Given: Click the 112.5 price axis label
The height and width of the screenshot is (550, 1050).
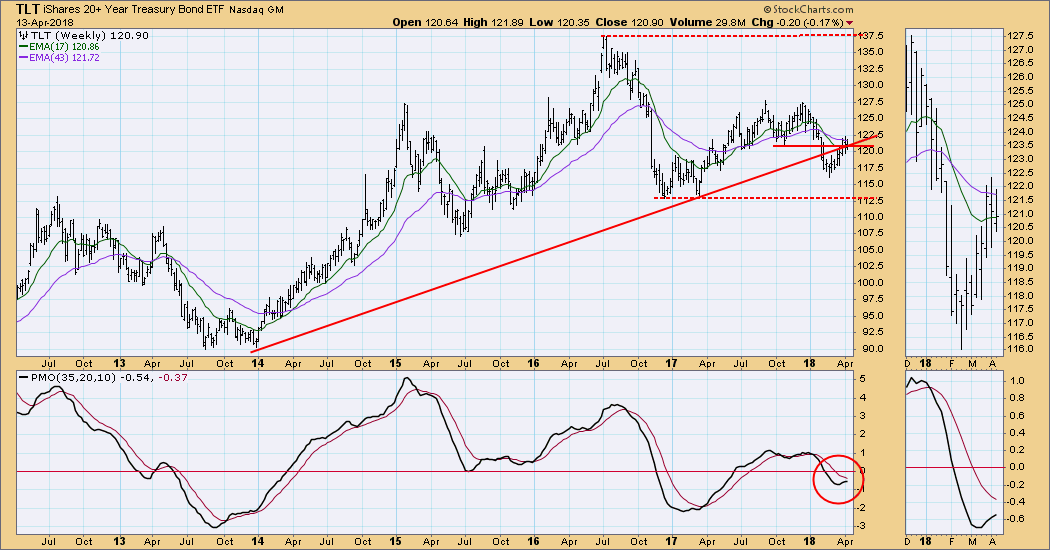Looking at the screenshot, I should pos(869,200).
